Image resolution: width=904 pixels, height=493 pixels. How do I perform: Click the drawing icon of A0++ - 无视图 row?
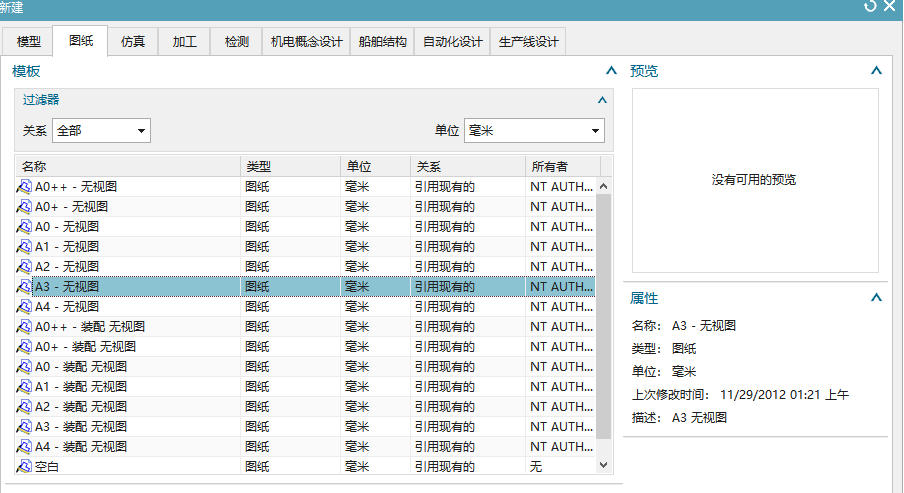pyautogui.click(x=24, y=187)
